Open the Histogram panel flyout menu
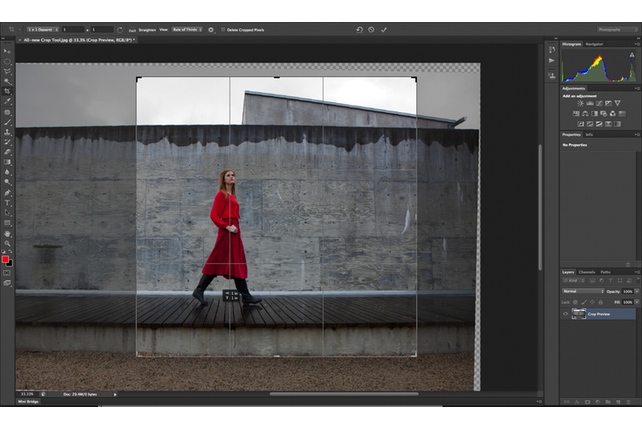This screenshot has height=428, width=642. point(637,44)
